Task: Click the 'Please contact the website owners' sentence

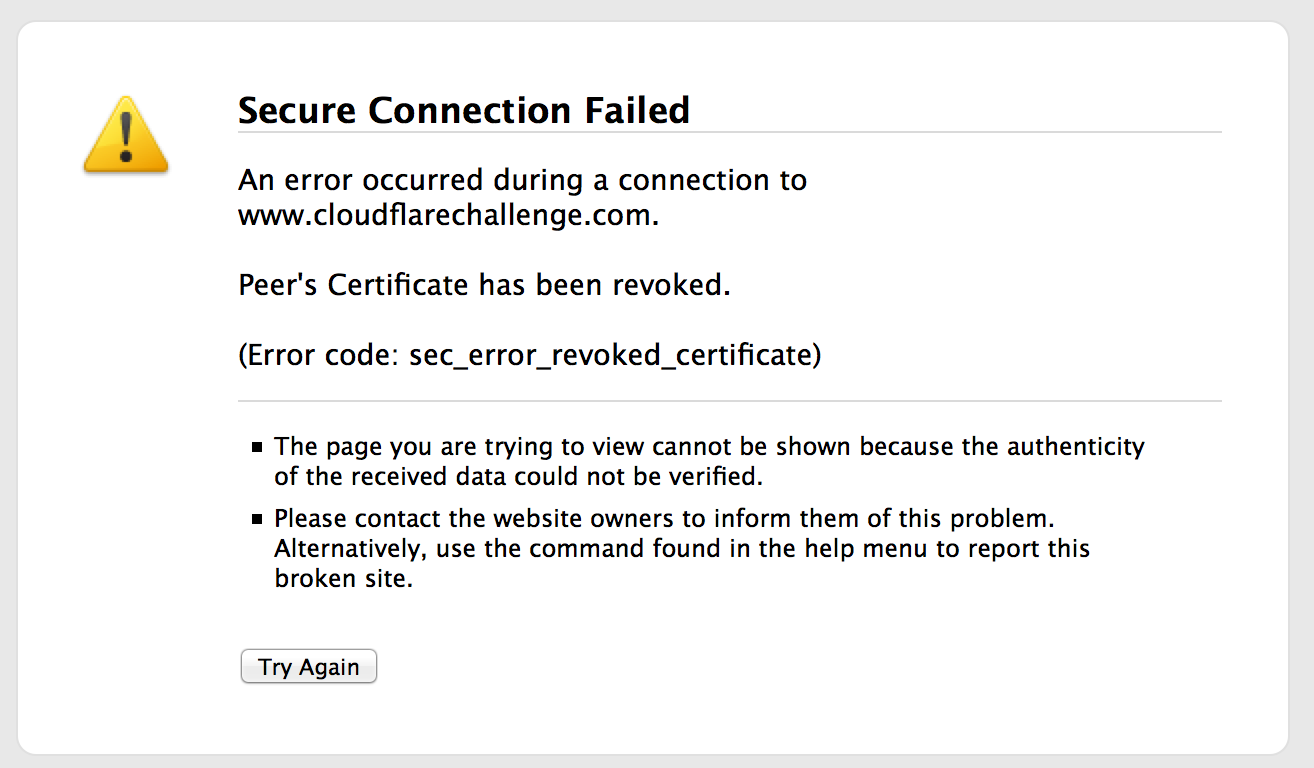Action: [x=665, y=520]
